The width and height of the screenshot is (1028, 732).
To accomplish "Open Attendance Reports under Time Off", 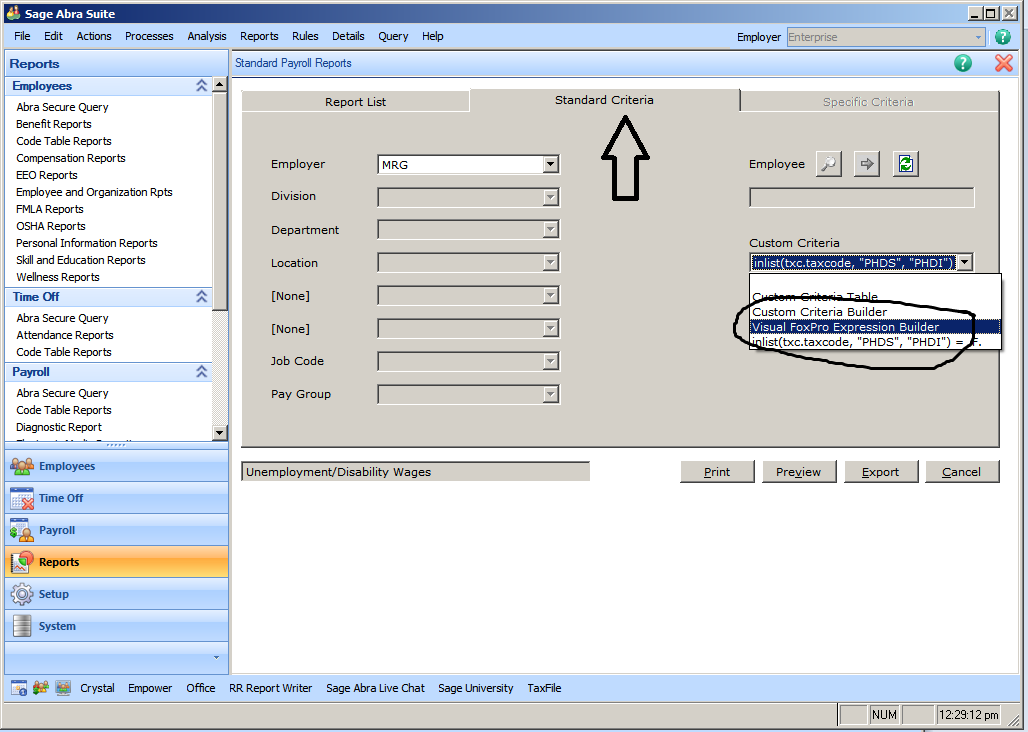I will (x=65, y=335).
